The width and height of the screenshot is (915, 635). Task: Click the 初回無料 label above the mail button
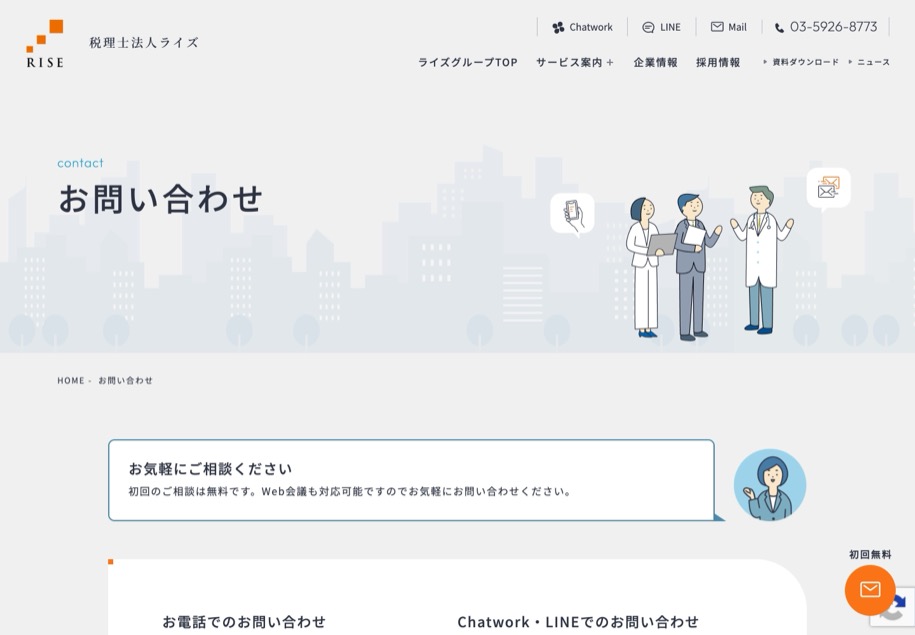tap(870, 554)
